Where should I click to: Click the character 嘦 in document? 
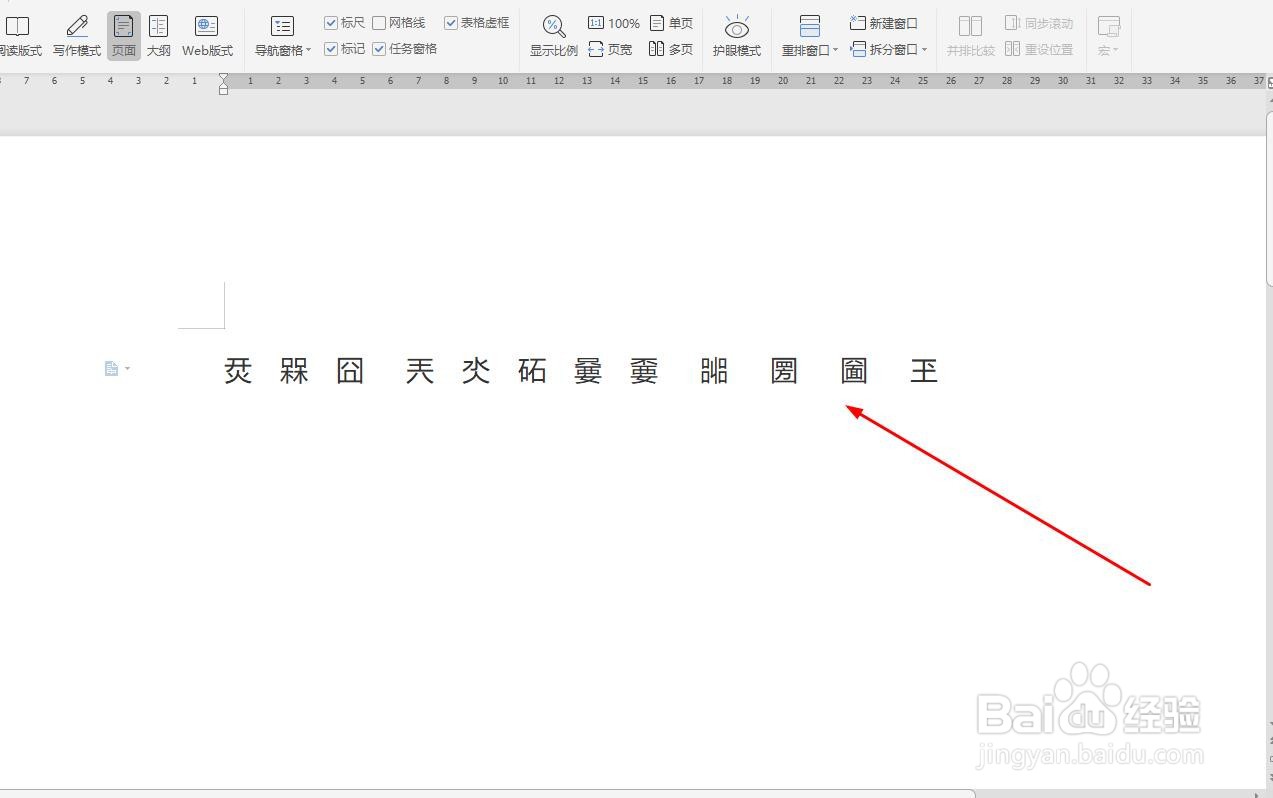(588, 371)
